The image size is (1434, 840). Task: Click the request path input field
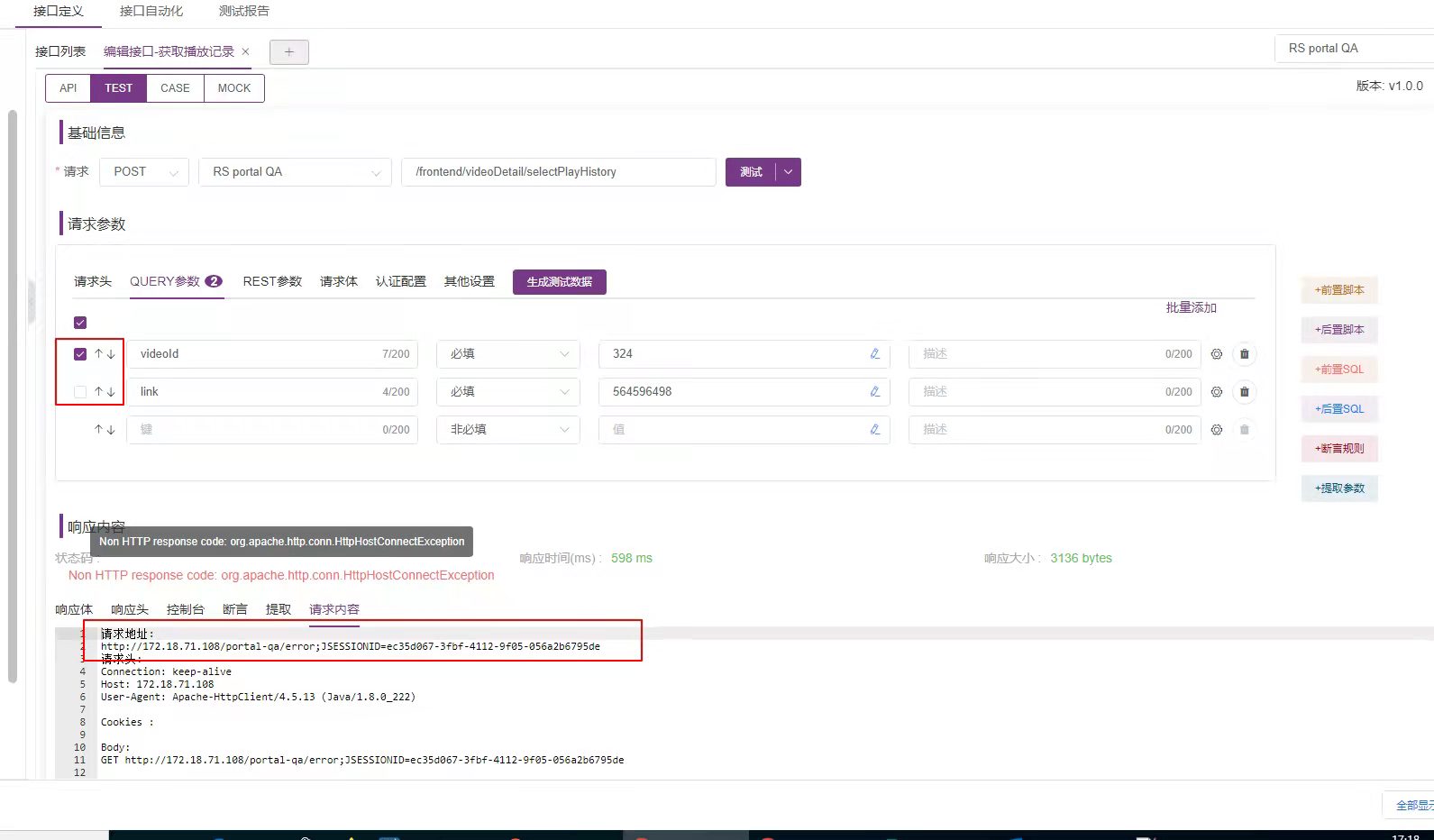click(559, 172)
